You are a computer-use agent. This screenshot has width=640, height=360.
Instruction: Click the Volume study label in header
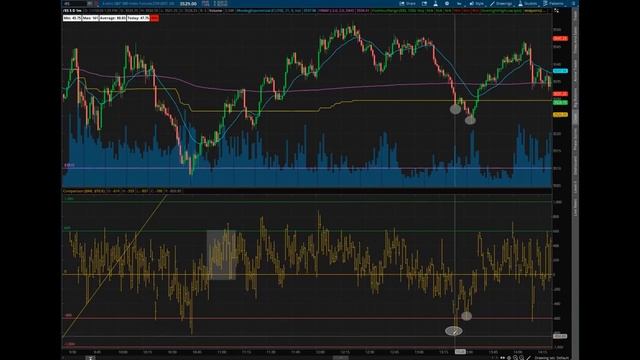pyautogui.click(x=215, y=11)
